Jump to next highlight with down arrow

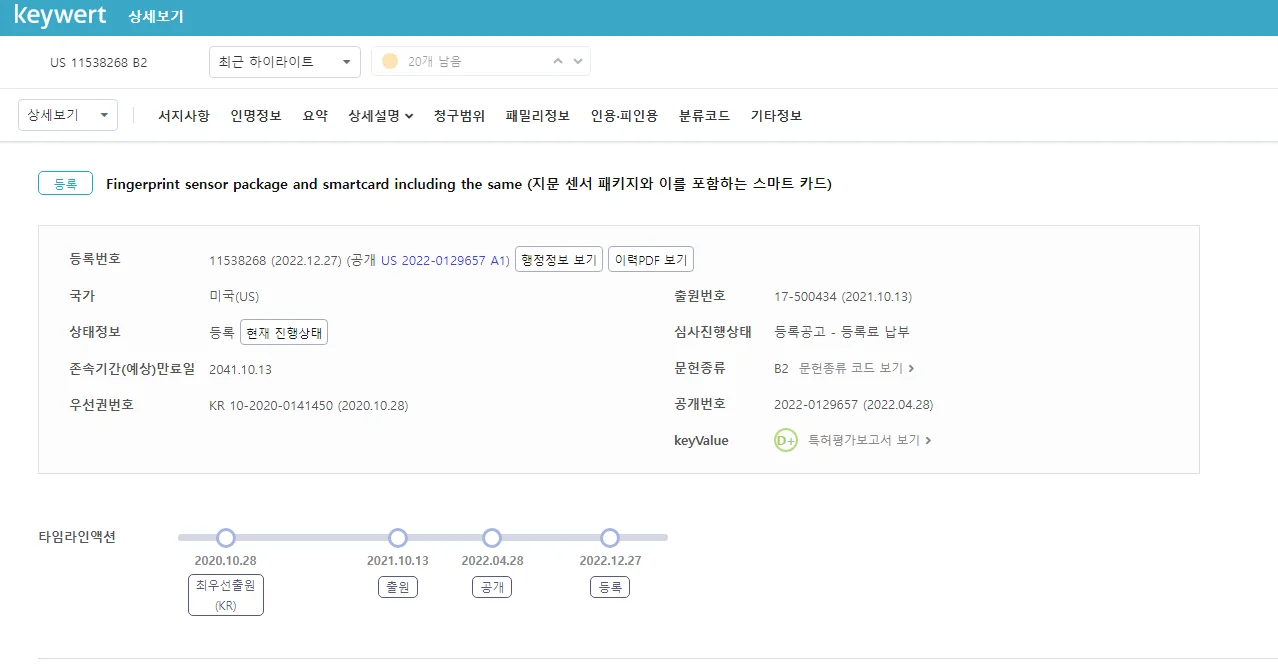(x=578, y=62)
